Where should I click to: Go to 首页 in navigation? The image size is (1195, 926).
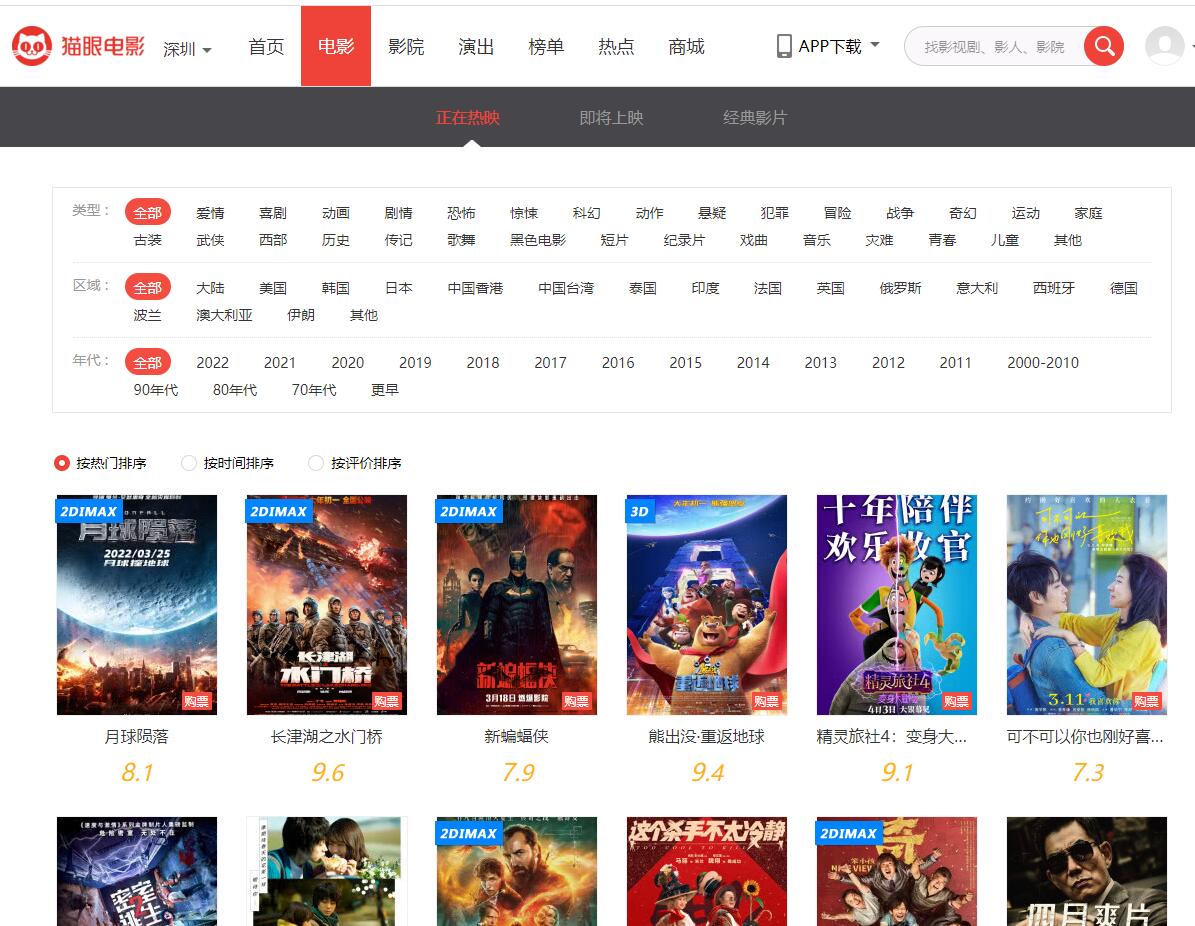266,46
